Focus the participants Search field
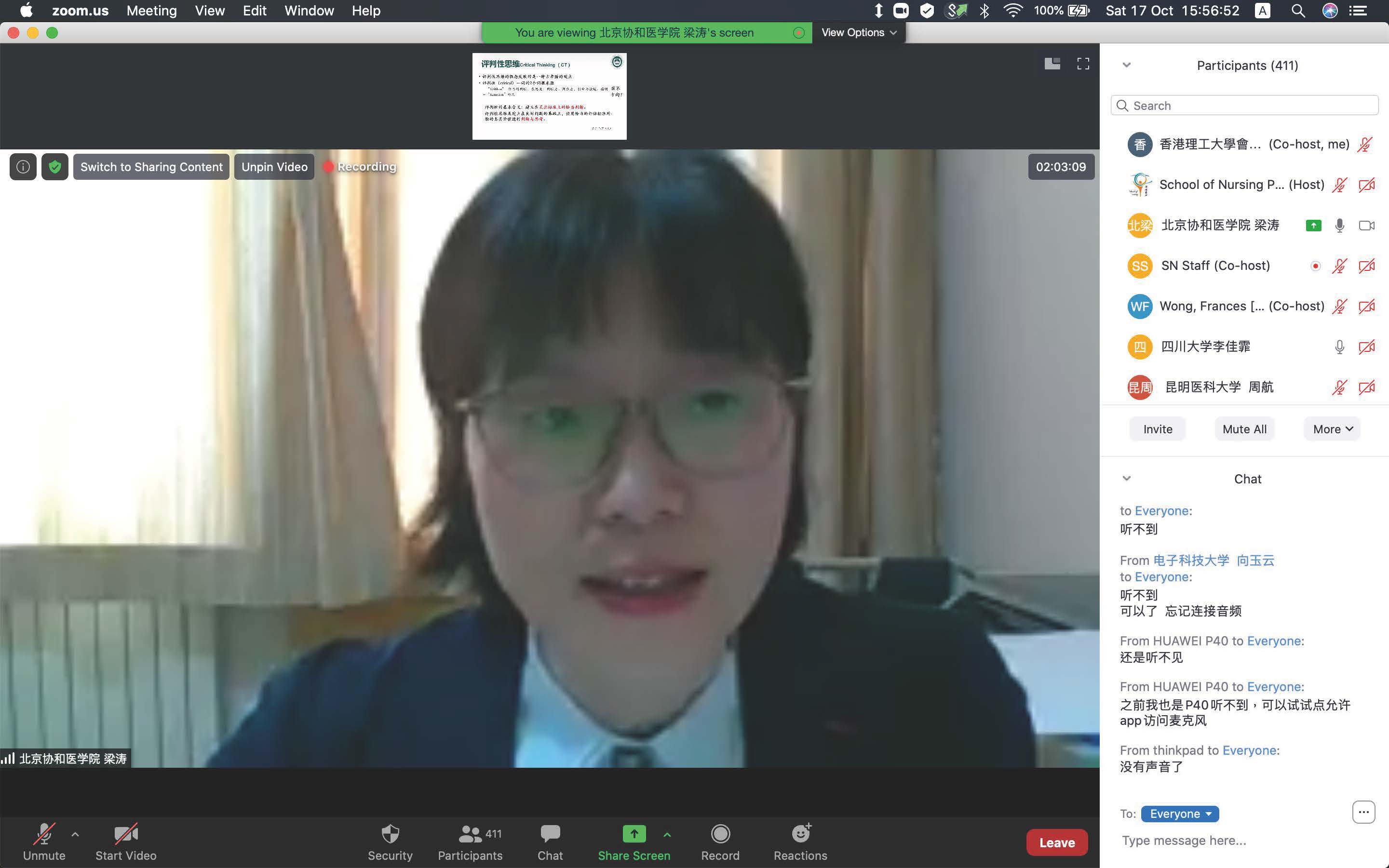Image resolution: width=1389 pixels, height=868 pixels. tap(1244, 106)
